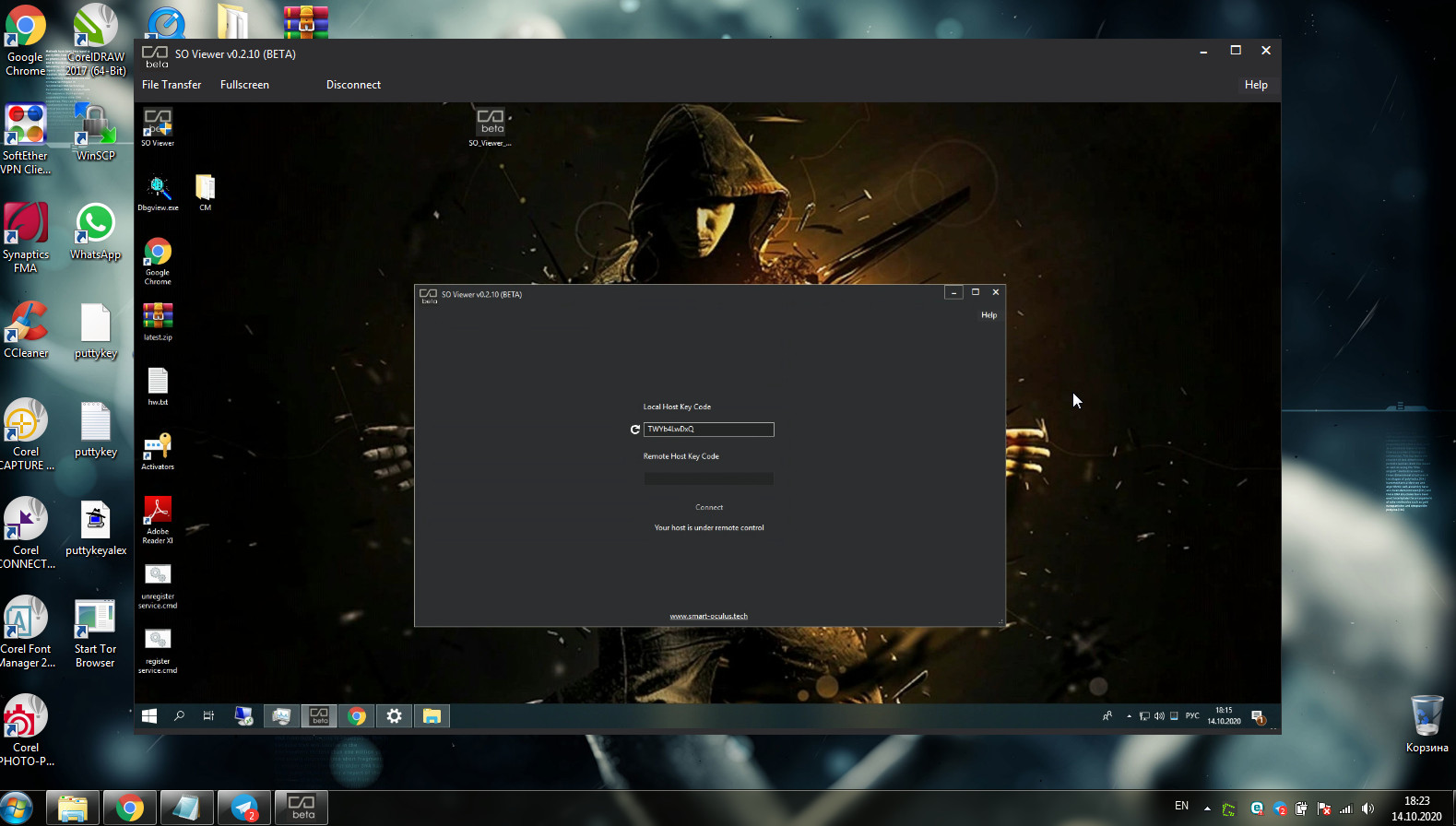Image resolution: width=1456 pixels, height=826 pixels.
Task: Open Help menu of outer SO Viewer window
Action: click(1256, 85)
